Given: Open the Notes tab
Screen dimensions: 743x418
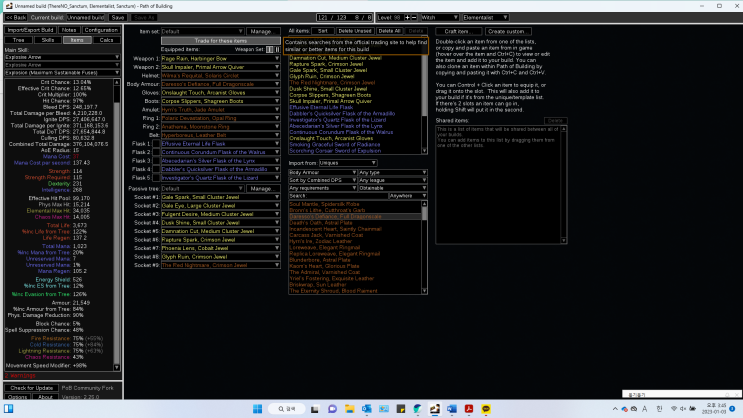Looking at the screenshot, I should click(69, 30).
